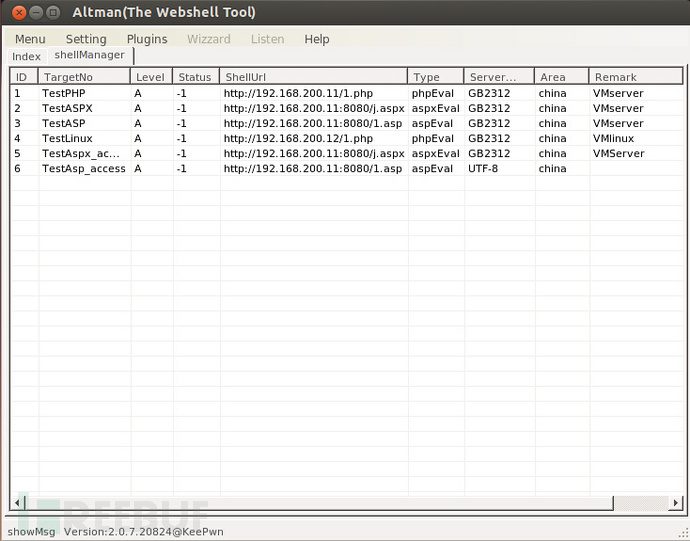Click the Status column header

click(196, 77)
